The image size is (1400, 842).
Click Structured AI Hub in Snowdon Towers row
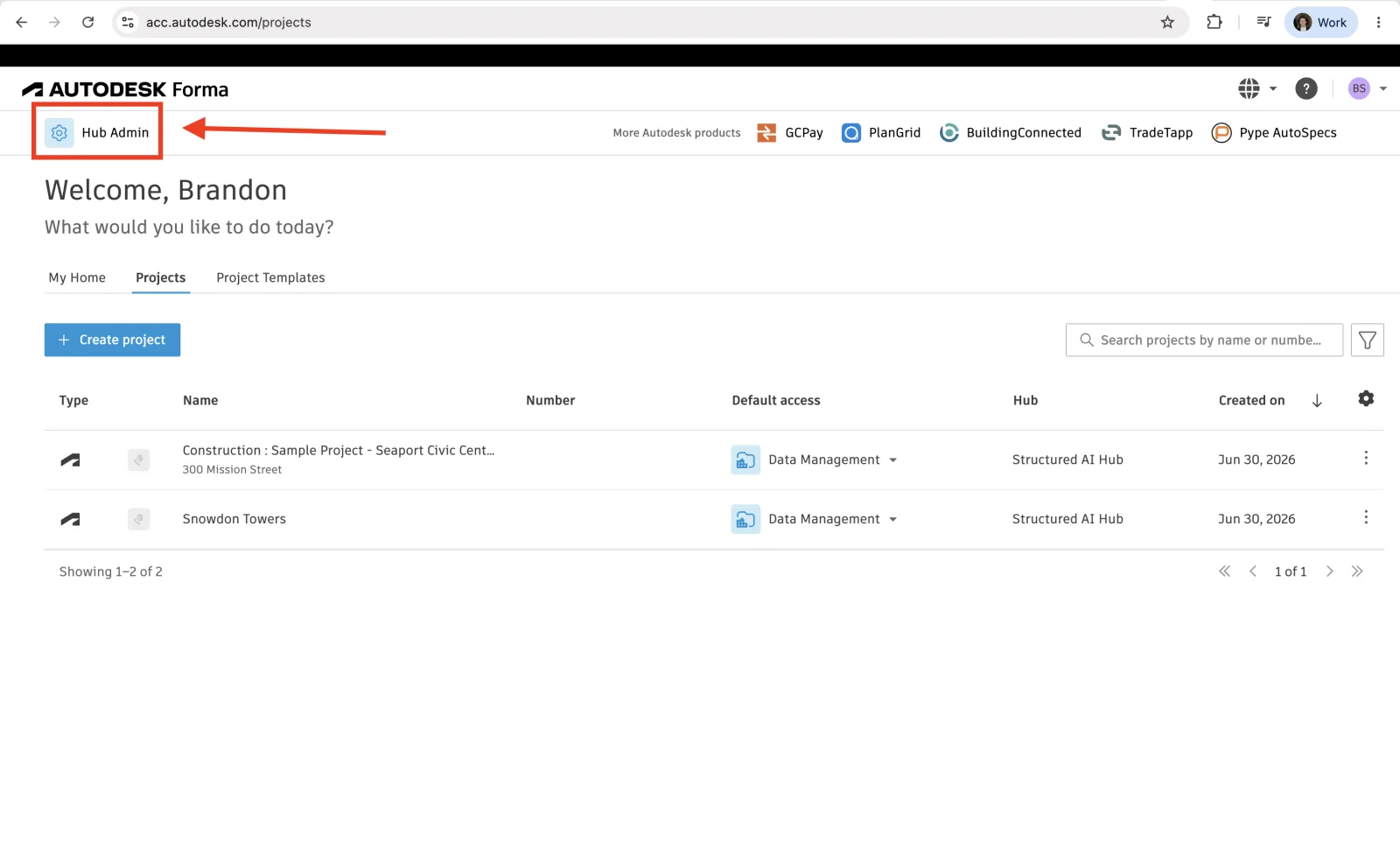click(x=1067, y=519)
